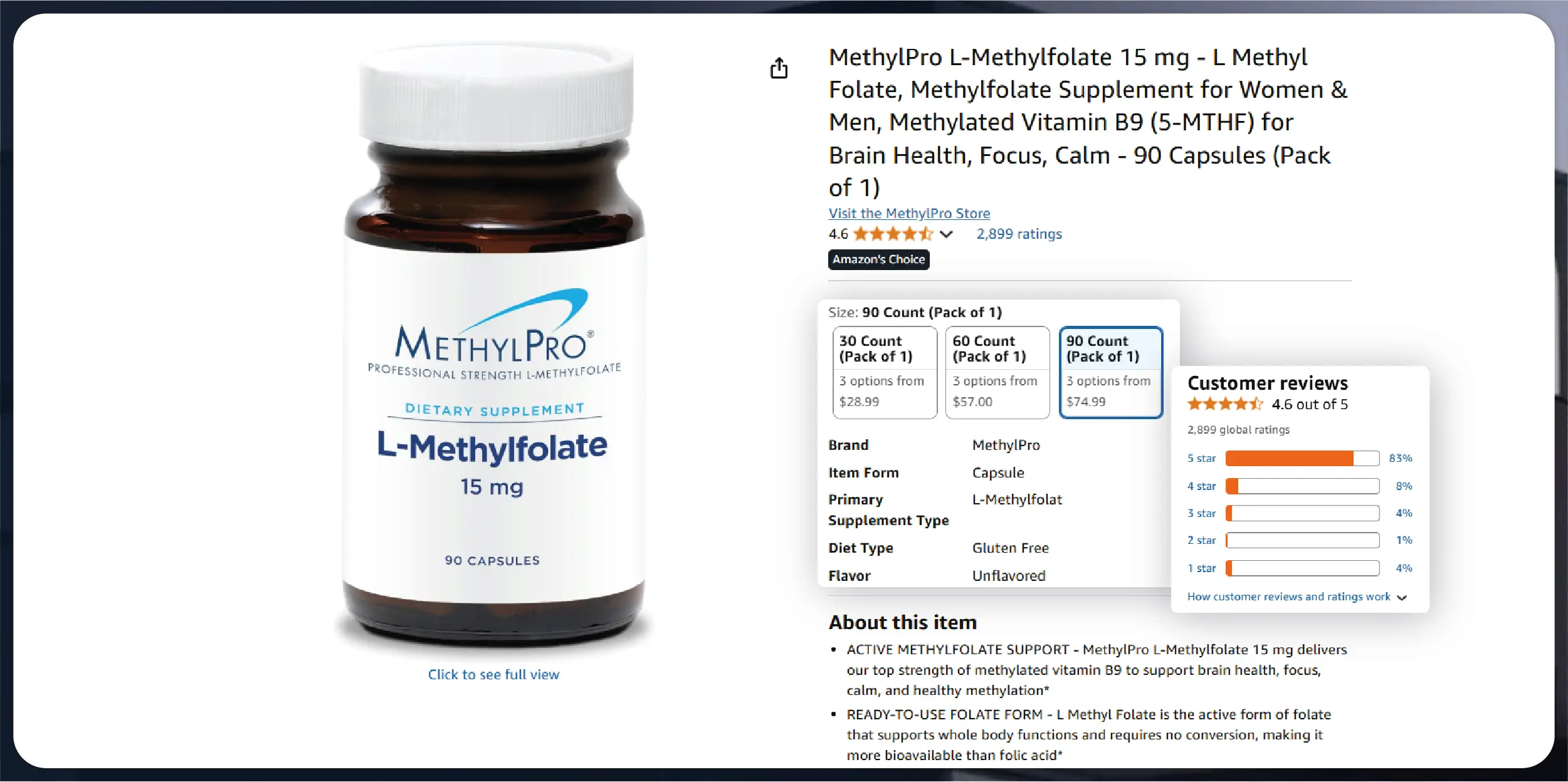Image resolution: width=1568 pixels, height=782 pixels.
Task: Click the MethylPro bottle product image
Action: pyautogui.click(x=495, y=348)
